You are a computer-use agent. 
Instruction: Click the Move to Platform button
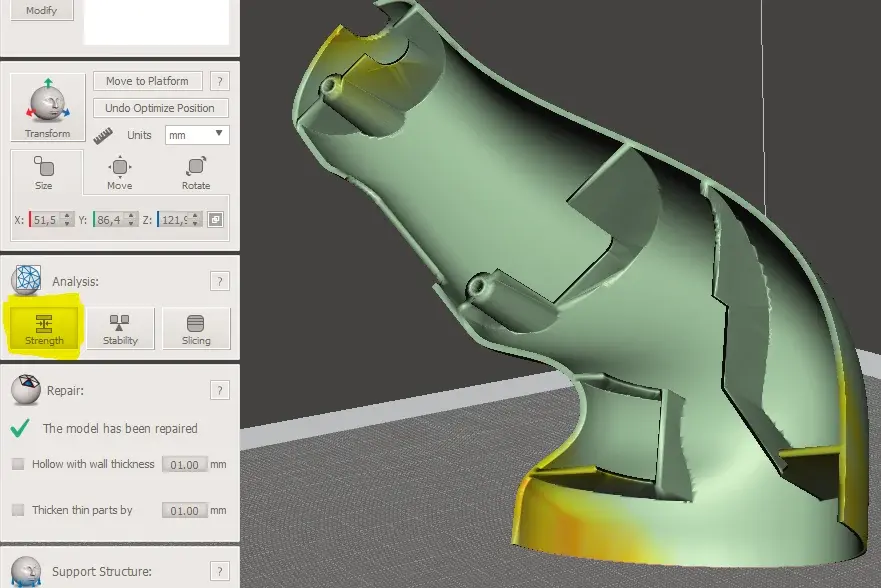[148, 82]
